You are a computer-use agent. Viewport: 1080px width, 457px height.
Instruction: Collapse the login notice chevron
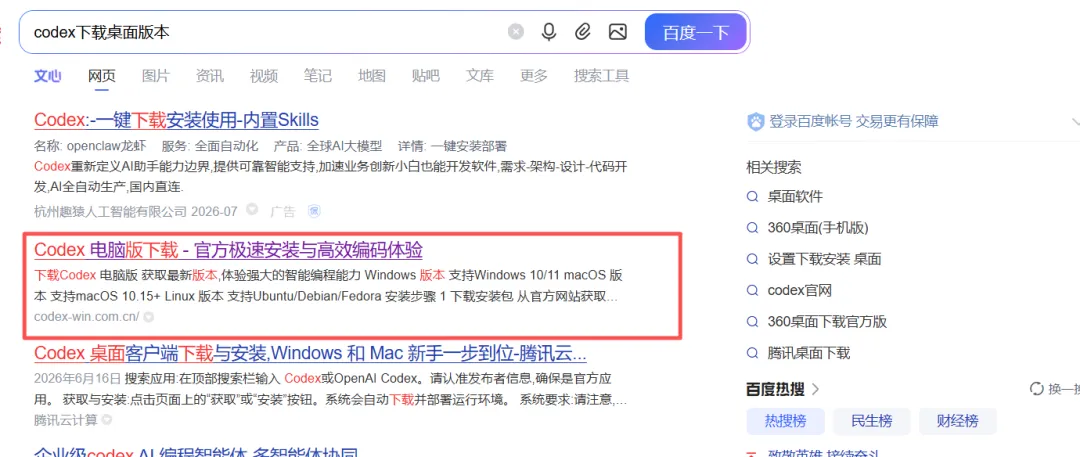1075,122
